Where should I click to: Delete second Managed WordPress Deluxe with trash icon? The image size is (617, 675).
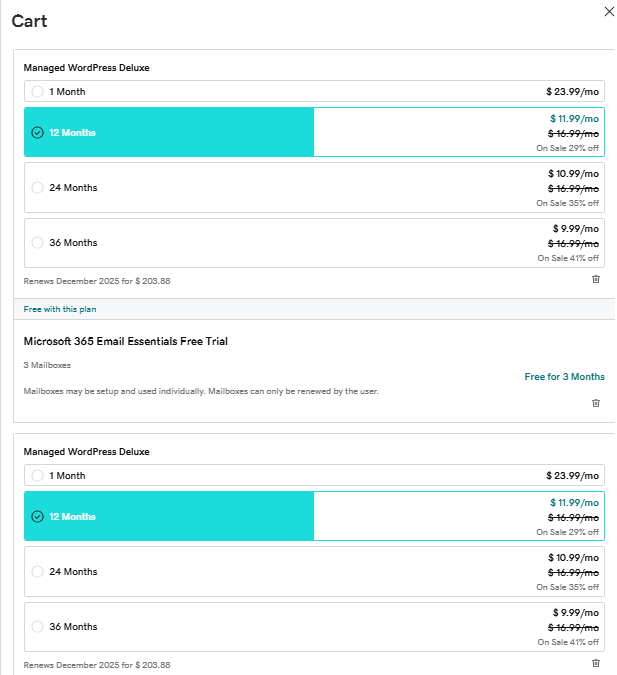(595, 663)
